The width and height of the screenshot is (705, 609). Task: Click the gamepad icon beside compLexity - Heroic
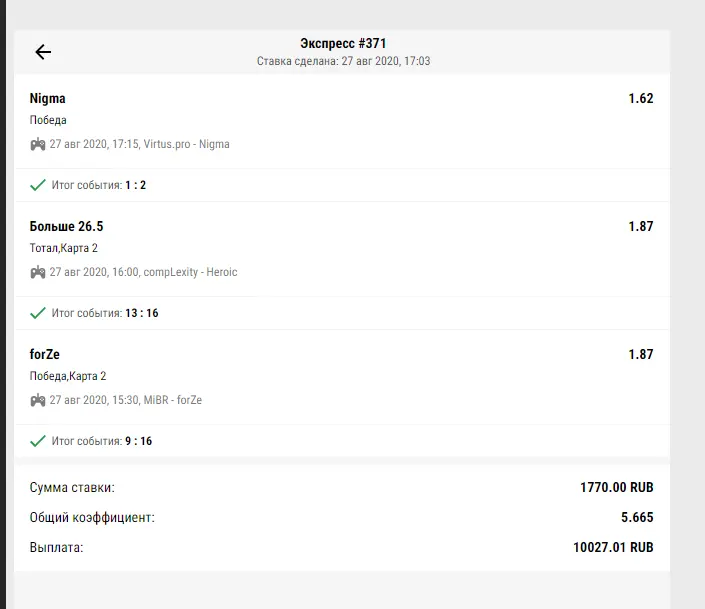click(x=38, y=272)
